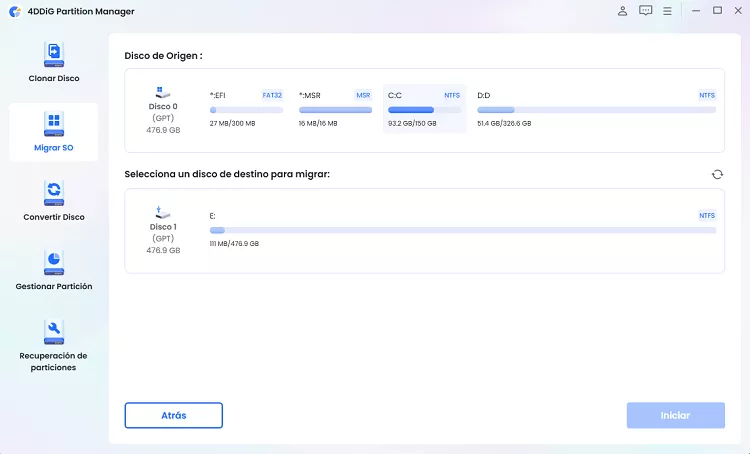The height and width of the screenshot is (454, 750).
Task: Click the *:EFI partition usage bar
Action: (246, 110)
